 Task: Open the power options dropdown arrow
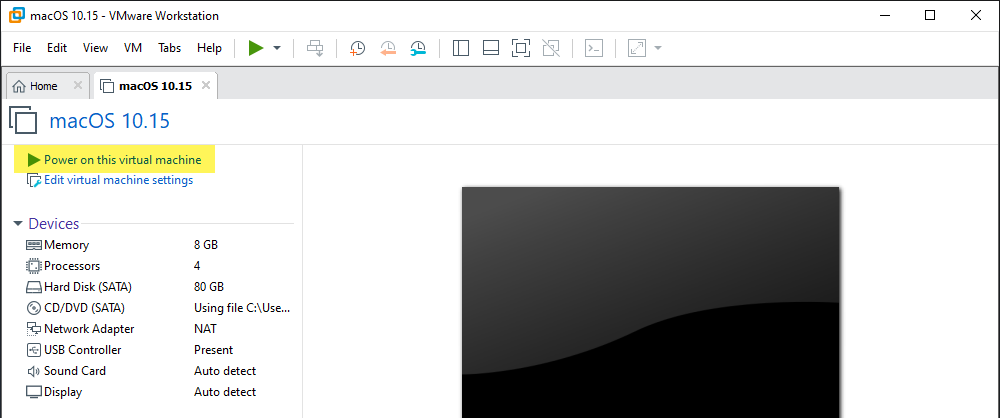tap(277, 49)
